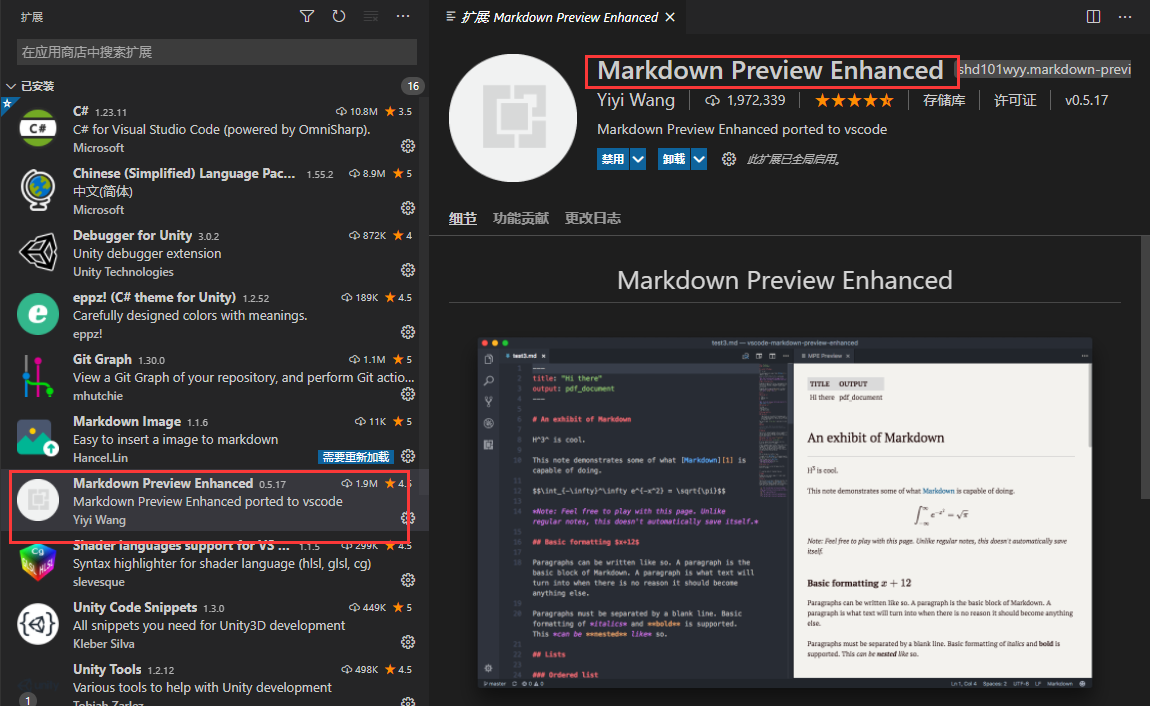Expand the 卸载 uninstall dropdown arrow
This screenshot has width=1150, height=706.
(699, 159)
